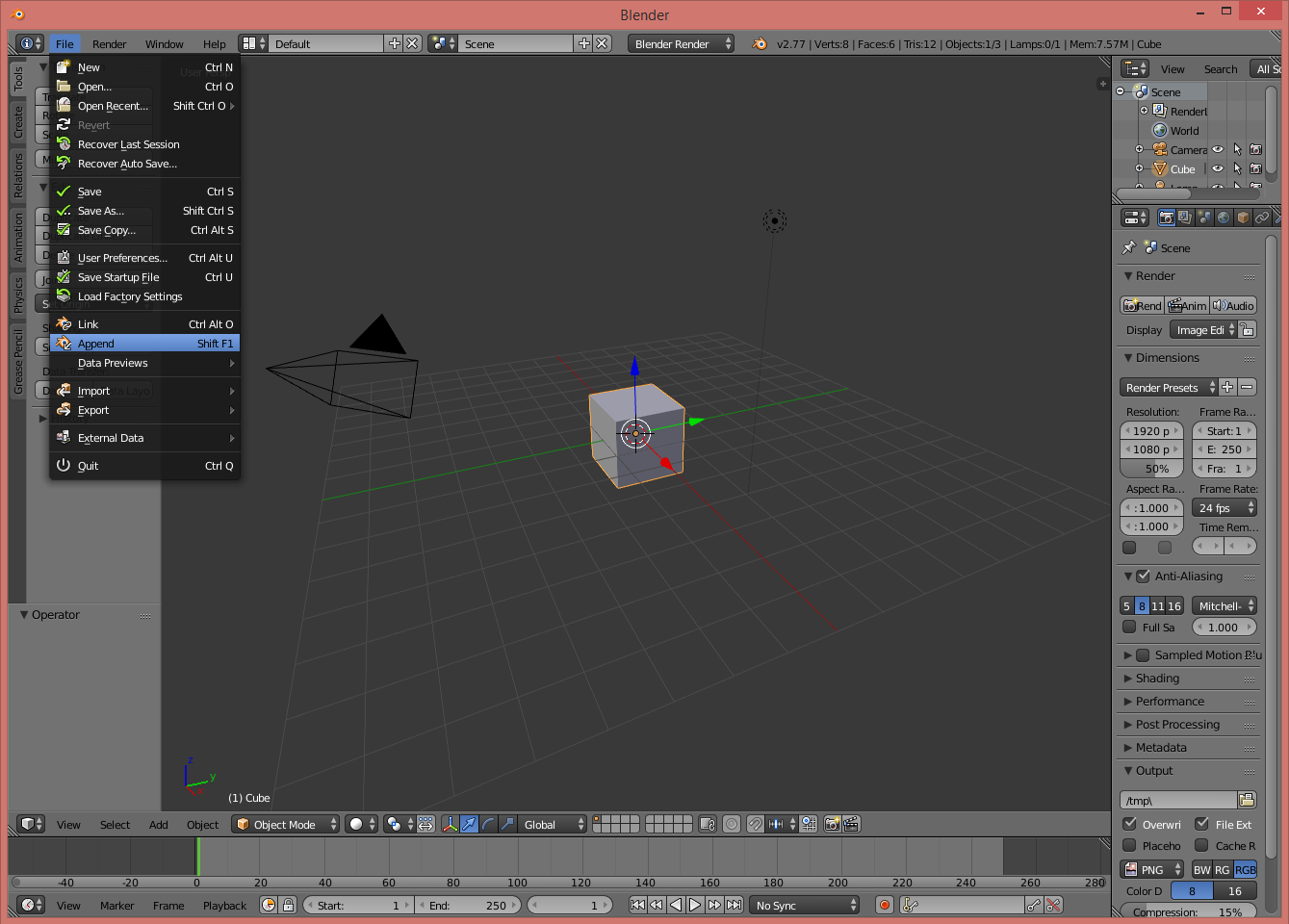Open the Object properties cube icon

[x=1243, y=218]
